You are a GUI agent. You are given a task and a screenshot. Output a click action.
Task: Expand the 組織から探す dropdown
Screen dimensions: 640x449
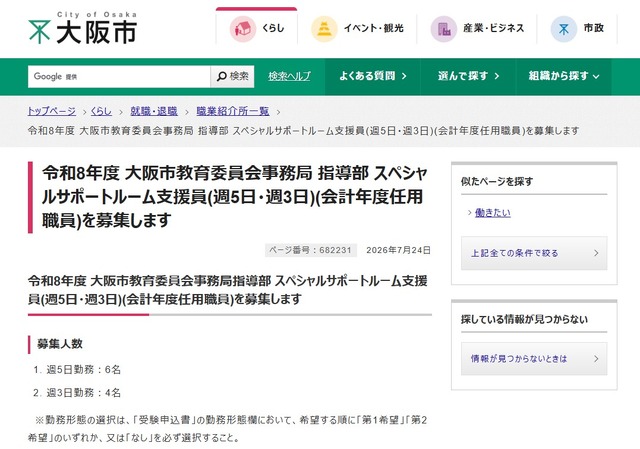click(564, 76)
